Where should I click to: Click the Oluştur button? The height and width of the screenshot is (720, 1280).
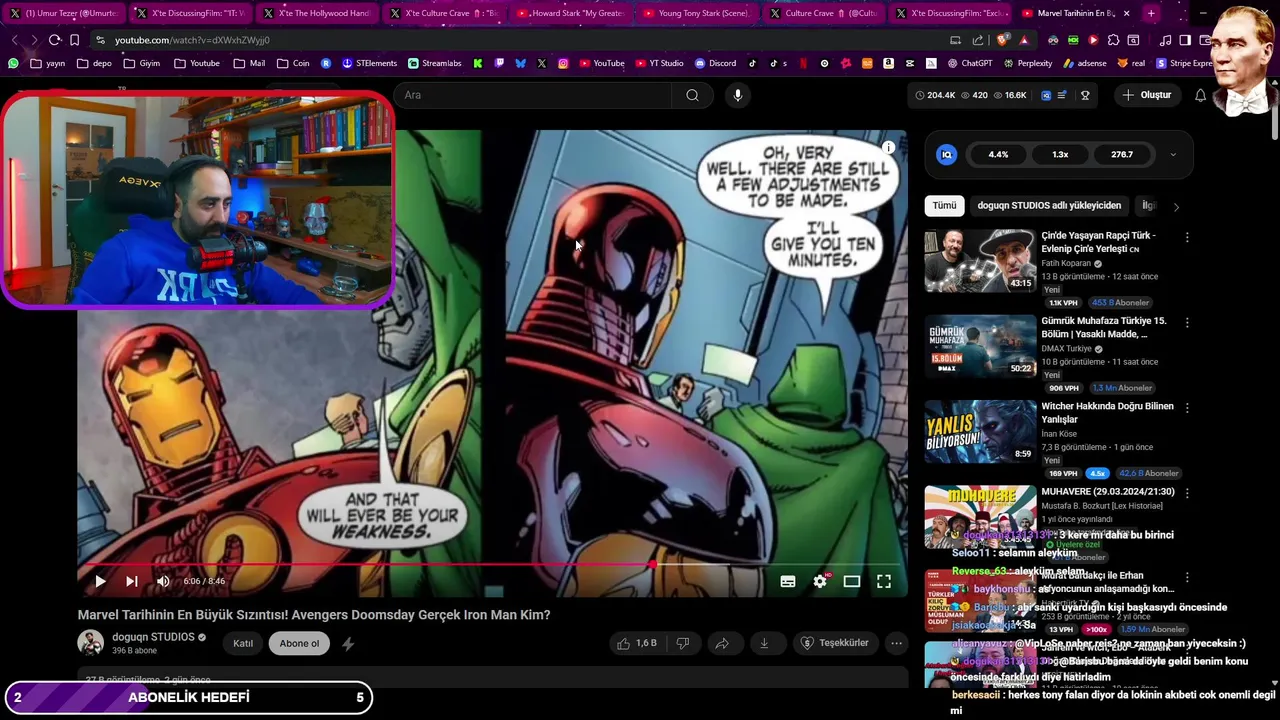point(1146,95)
